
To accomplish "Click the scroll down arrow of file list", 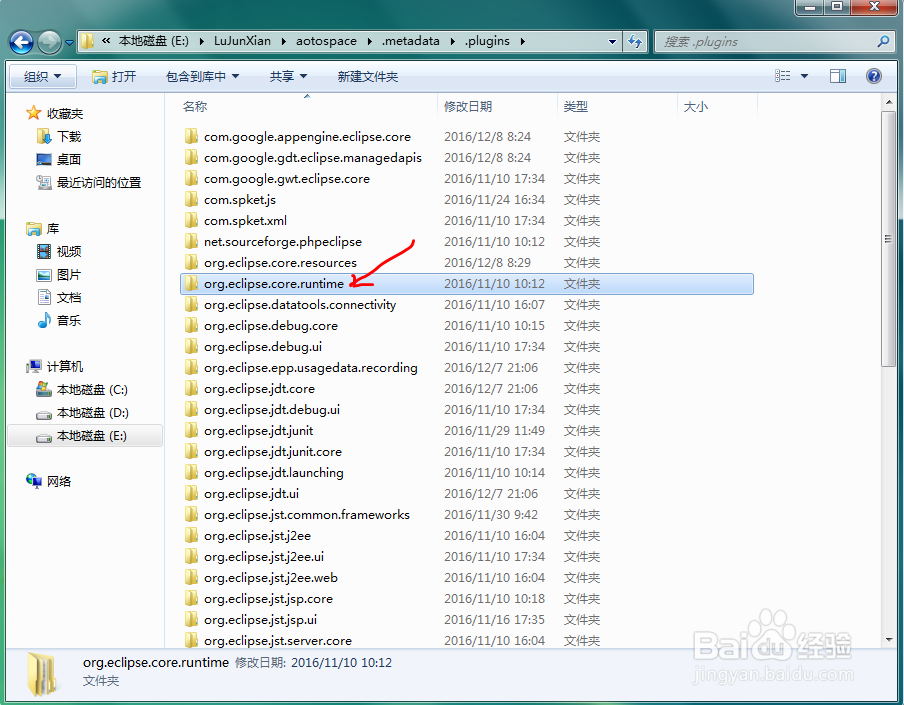I will pyautogui.click(x=888, y=639).
